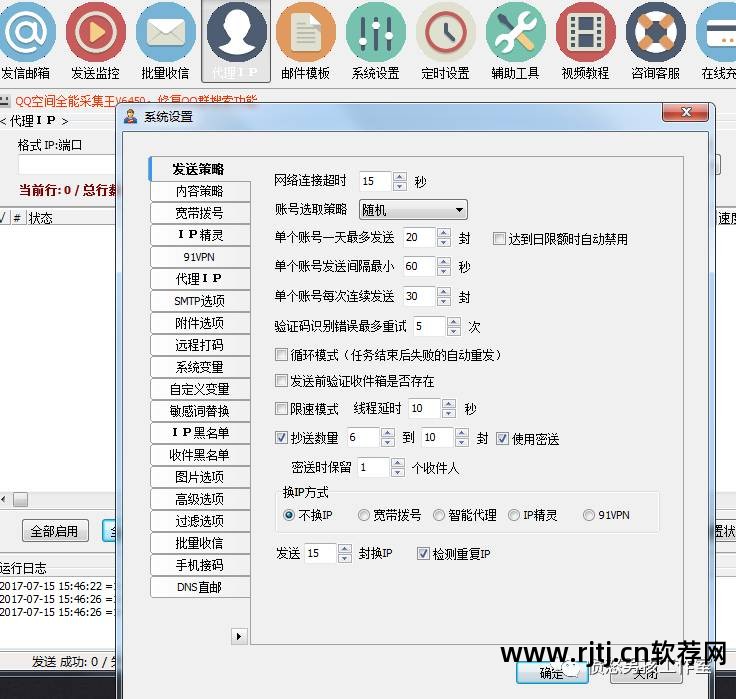
Task: Enable 发送前验证收件箱是否存在 checkbox
Action: 281,381
